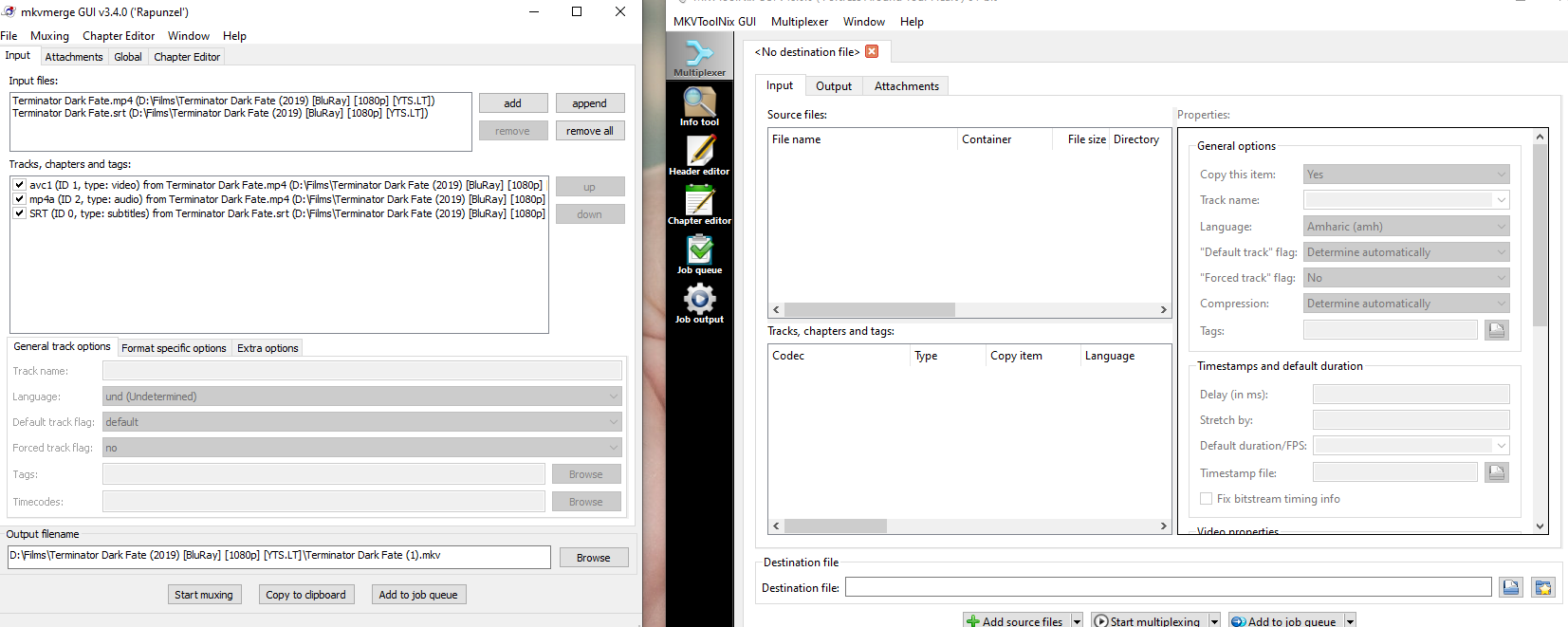Open the und (Undetermined) language dropdown
Viewport: 1568px width, 627px height.
coord(362,396)
